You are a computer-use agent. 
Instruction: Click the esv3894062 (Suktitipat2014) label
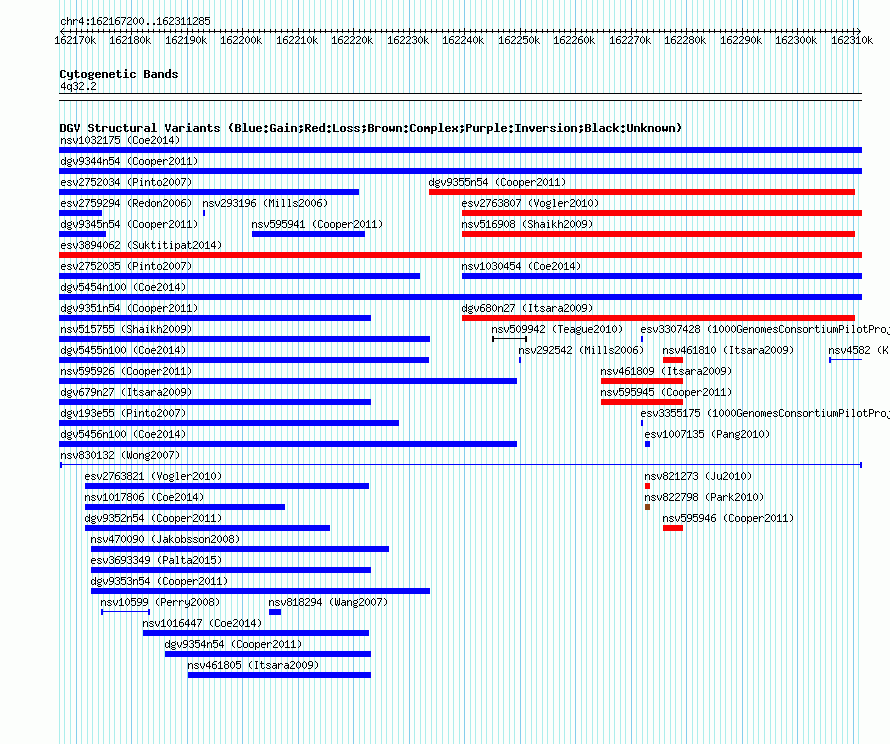point(141,245)
